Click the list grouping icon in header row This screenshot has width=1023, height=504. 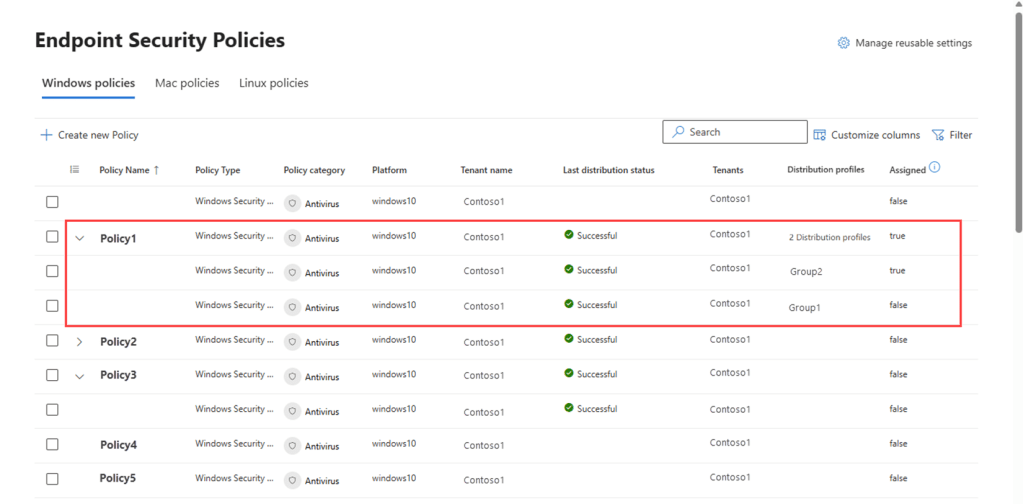74,170
